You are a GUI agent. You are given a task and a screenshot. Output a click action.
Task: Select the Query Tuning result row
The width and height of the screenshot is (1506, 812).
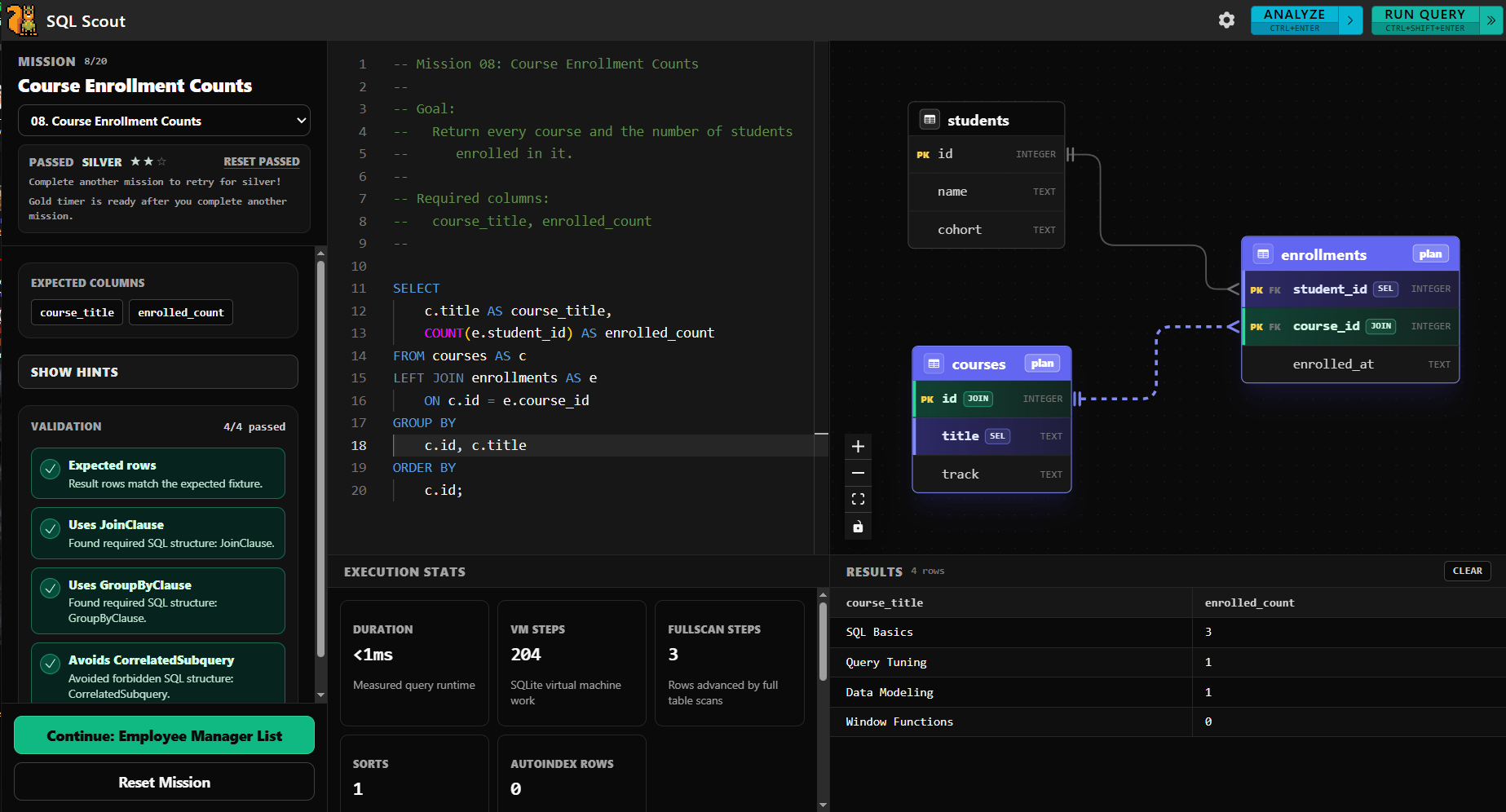pyautogui.click(x=1168, y=662)
